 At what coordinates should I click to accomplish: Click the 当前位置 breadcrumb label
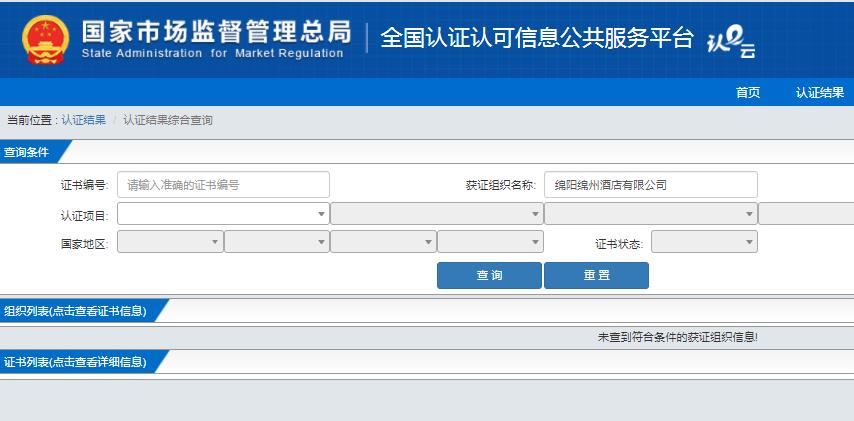pyautogui.click(x=30, y=120)
